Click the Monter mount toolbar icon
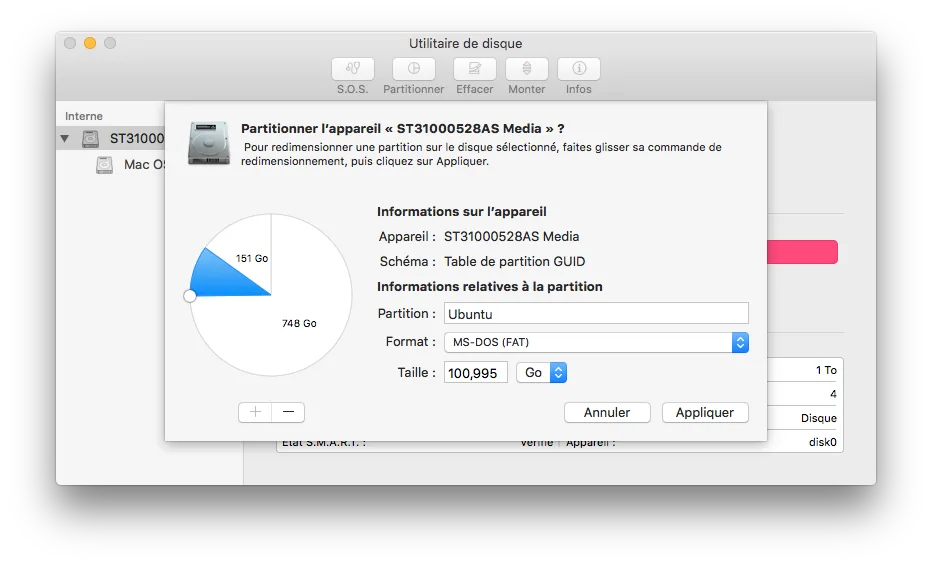932x565 pixels. click(x=527, y=69)
